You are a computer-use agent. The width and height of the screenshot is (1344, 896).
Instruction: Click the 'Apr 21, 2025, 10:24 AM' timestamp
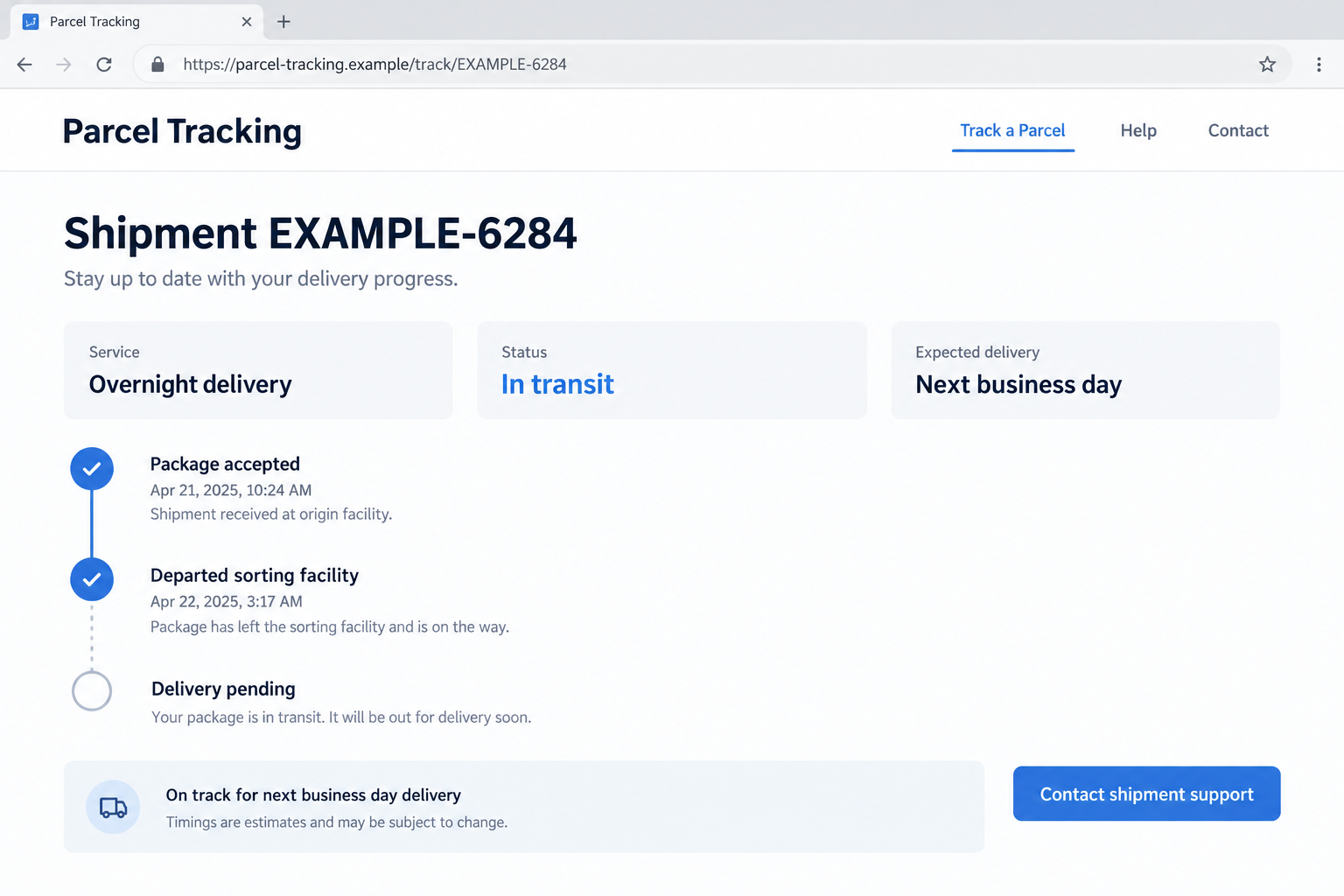(231, 490)
